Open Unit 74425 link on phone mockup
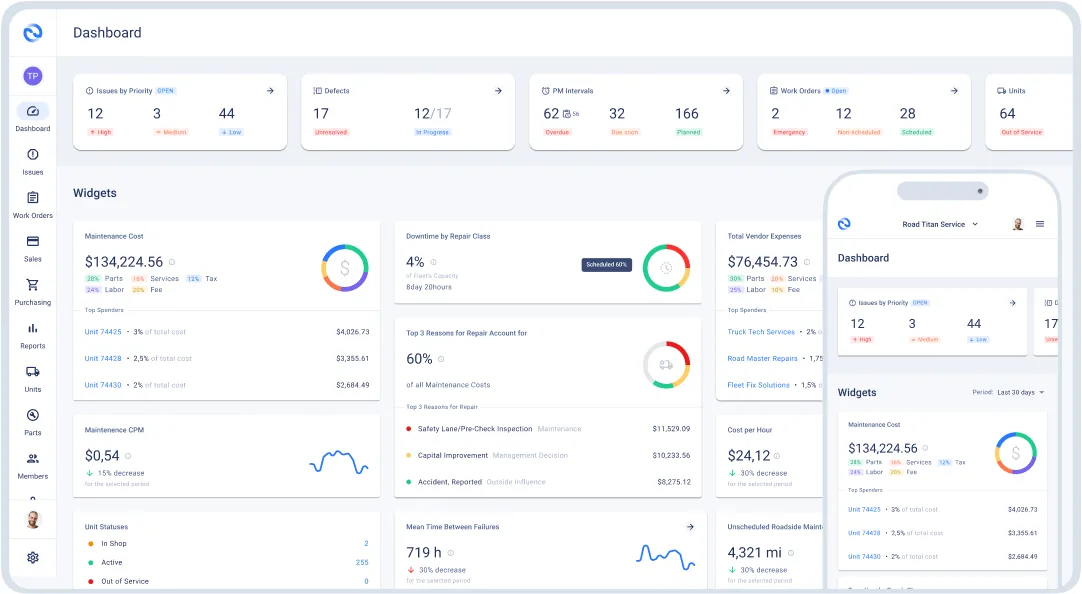 (x=865, y=510)
